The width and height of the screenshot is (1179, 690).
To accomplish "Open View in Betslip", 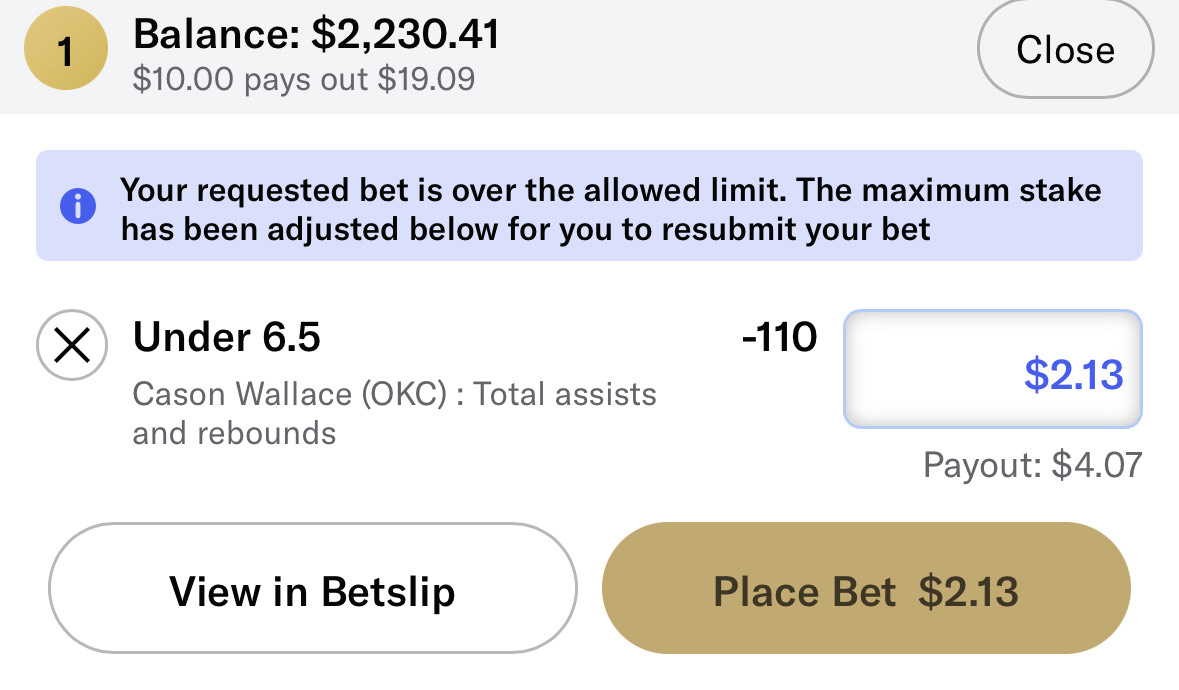I will (x=312, y=591).
